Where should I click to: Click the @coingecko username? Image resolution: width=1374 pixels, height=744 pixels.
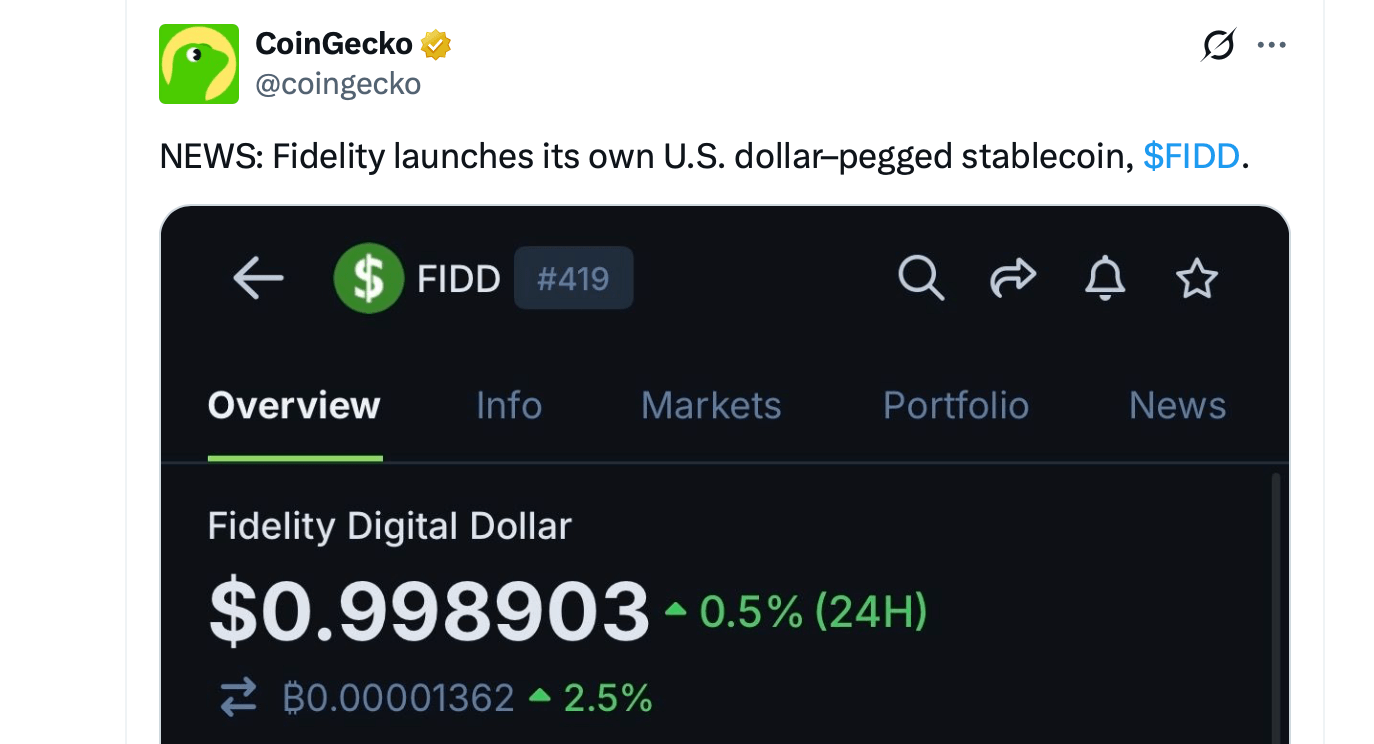click(x=339, y=84)
